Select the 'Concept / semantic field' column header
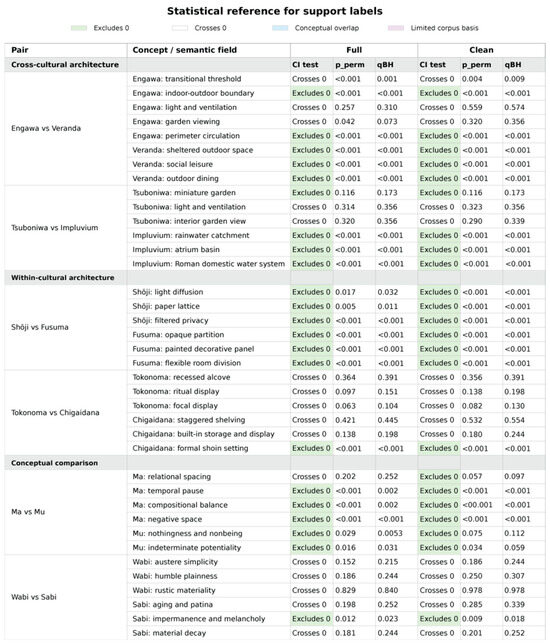The height and width of the screenshot is (644, 550). [x=209, y=50]
